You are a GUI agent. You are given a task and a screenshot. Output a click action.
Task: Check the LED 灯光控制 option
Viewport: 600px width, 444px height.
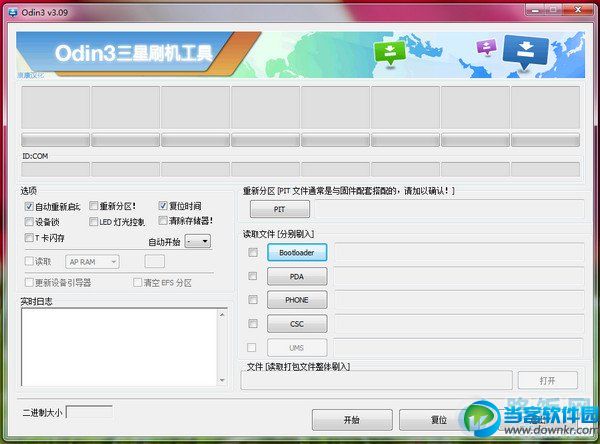(93, 222)
